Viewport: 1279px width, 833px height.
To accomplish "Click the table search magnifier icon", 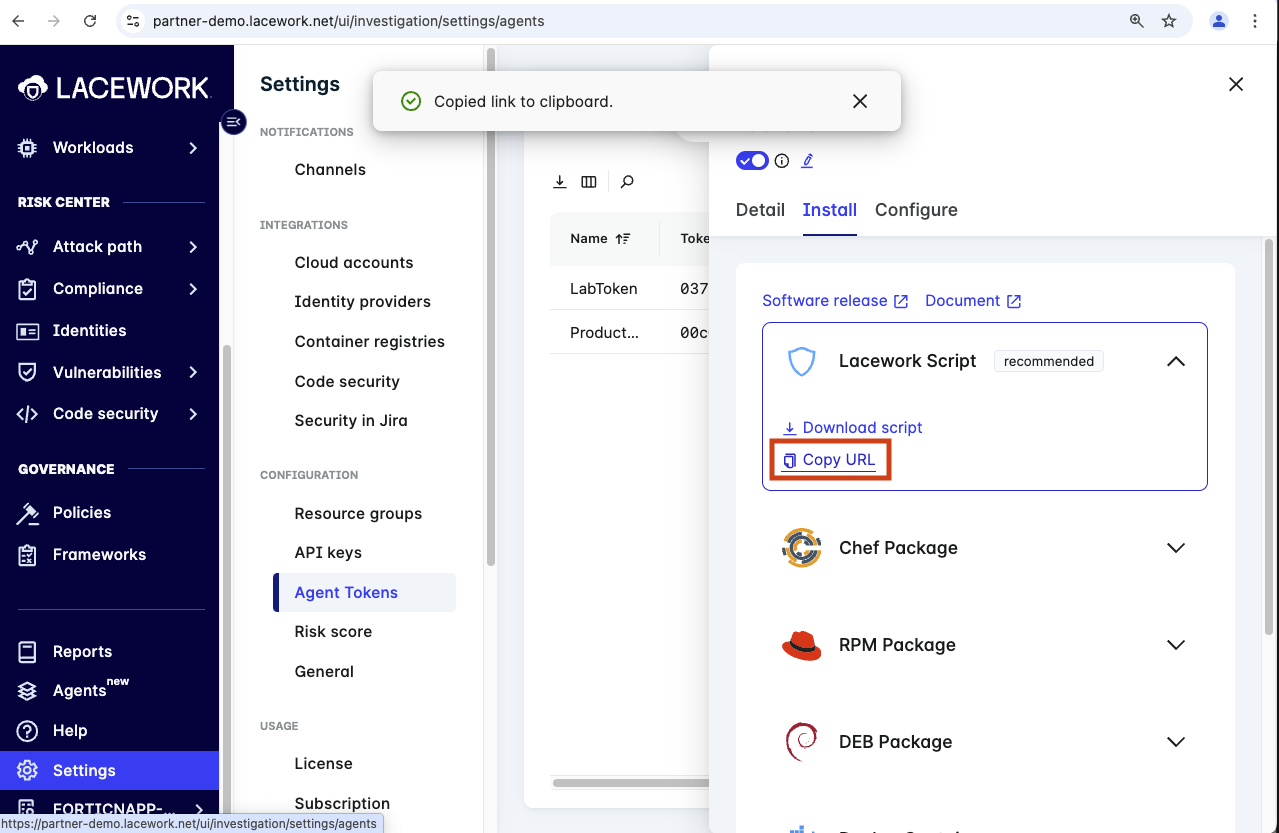I will (627, 182).
